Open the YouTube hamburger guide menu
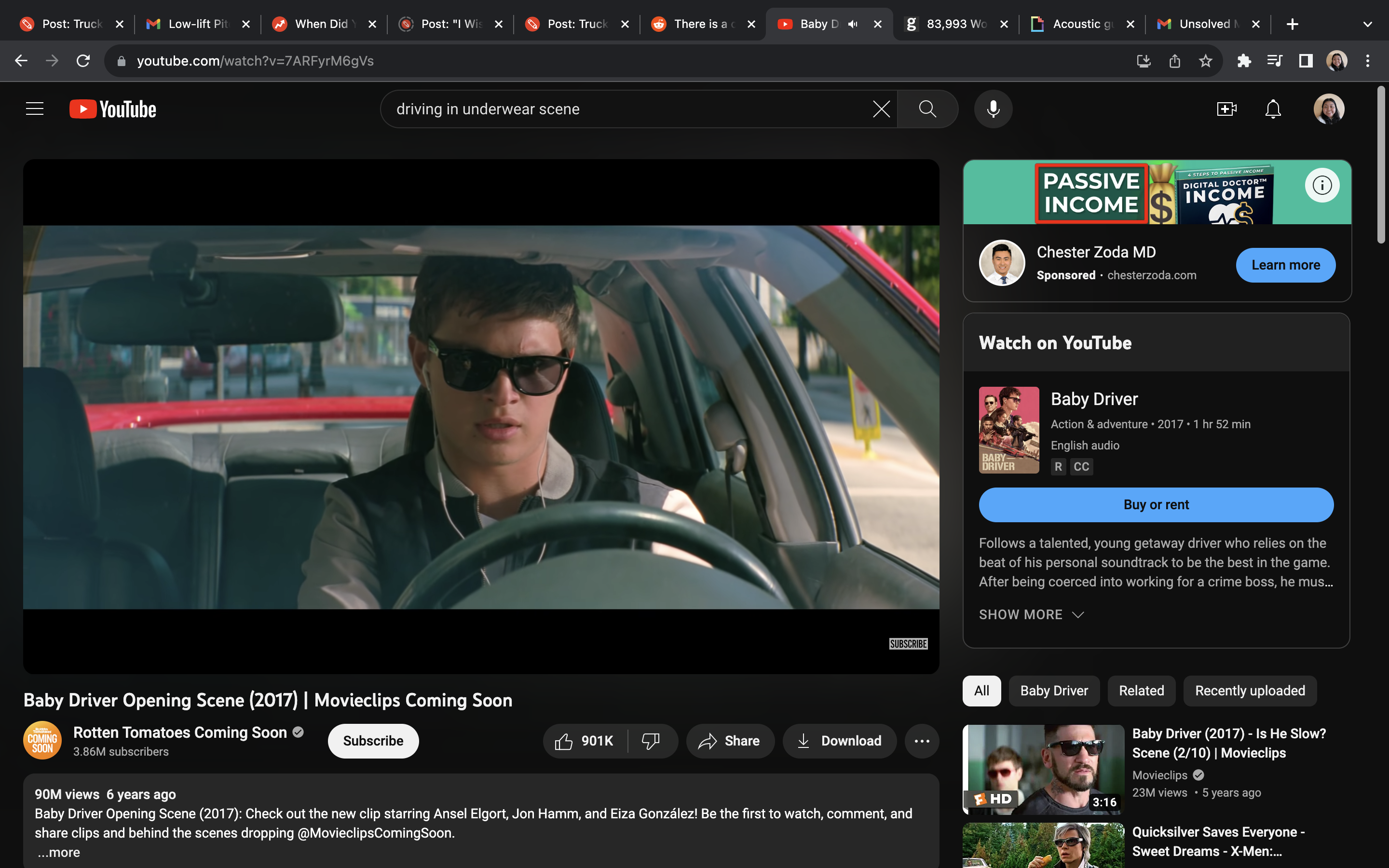Image resolution: width=1389 pixels, height=868 pixels. (34, 109)
